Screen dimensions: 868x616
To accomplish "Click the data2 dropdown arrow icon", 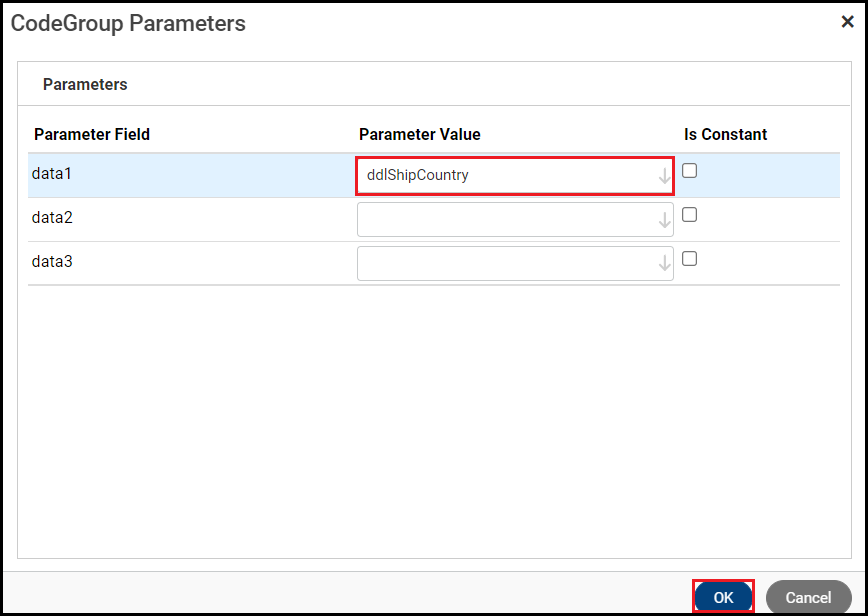I will [x=664, y=221].
